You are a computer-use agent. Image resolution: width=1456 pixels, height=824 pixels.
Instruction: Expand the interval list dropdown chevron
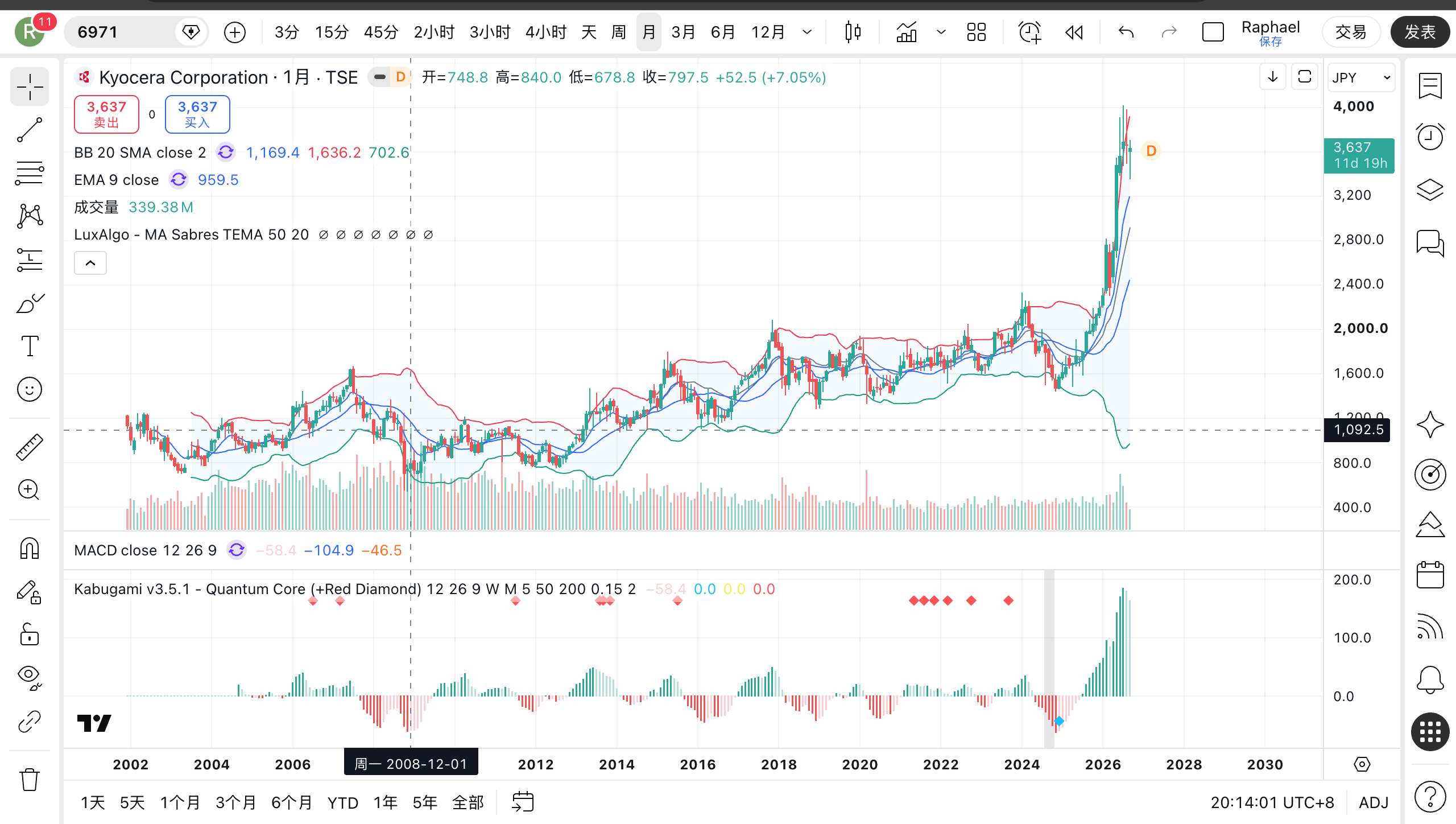[x=806, y=32]
